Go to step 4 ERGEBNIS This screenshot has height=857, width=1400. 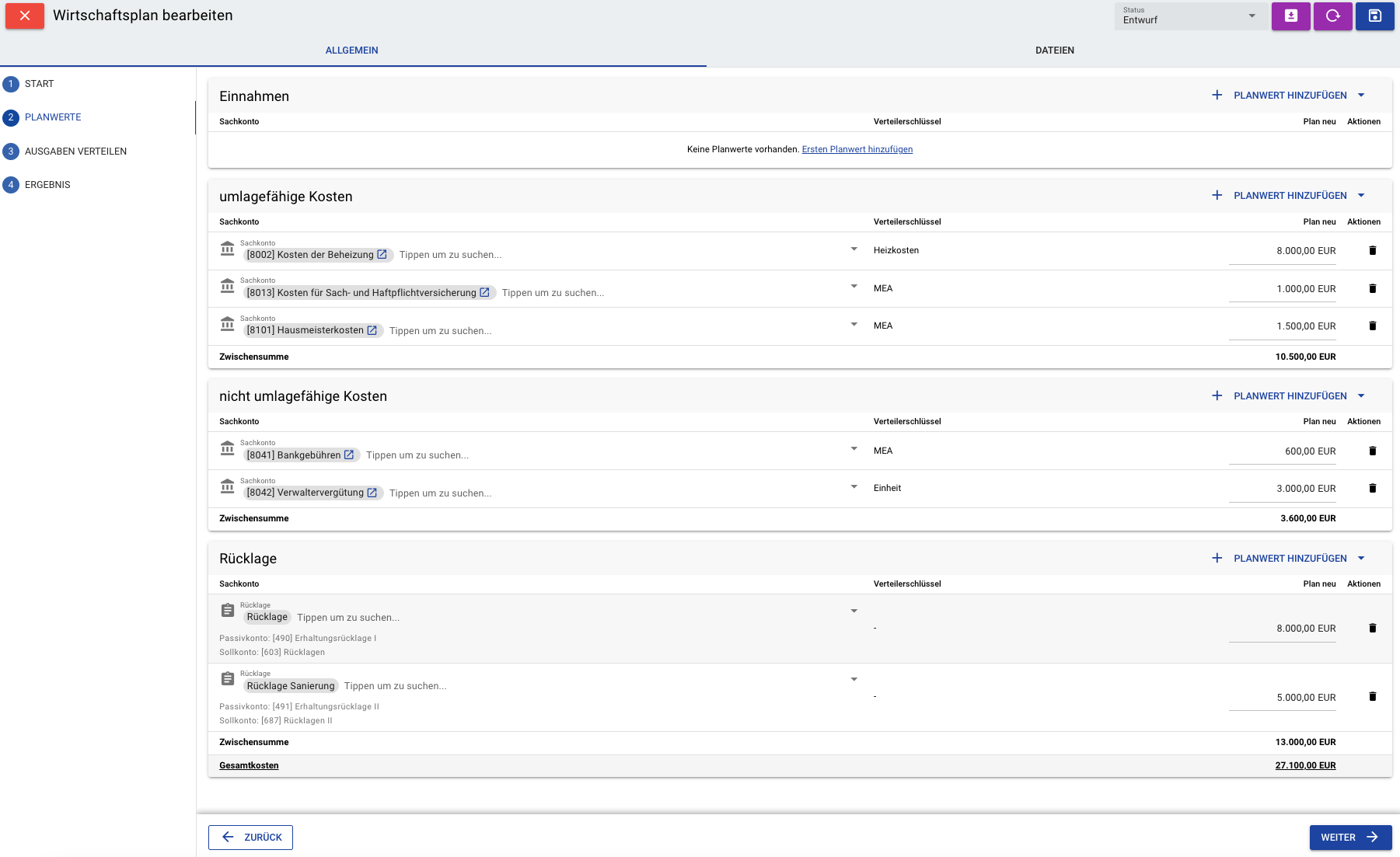[x=37, y=185]
